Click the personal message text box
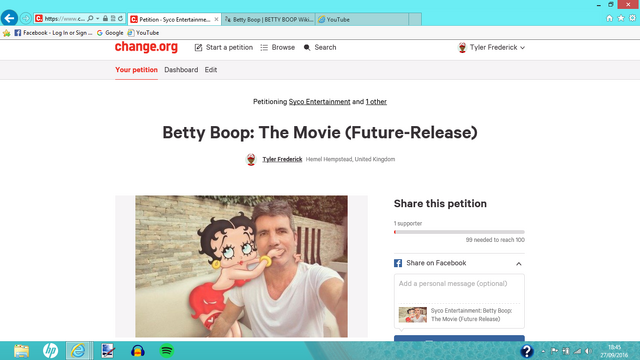 (459, 289)
